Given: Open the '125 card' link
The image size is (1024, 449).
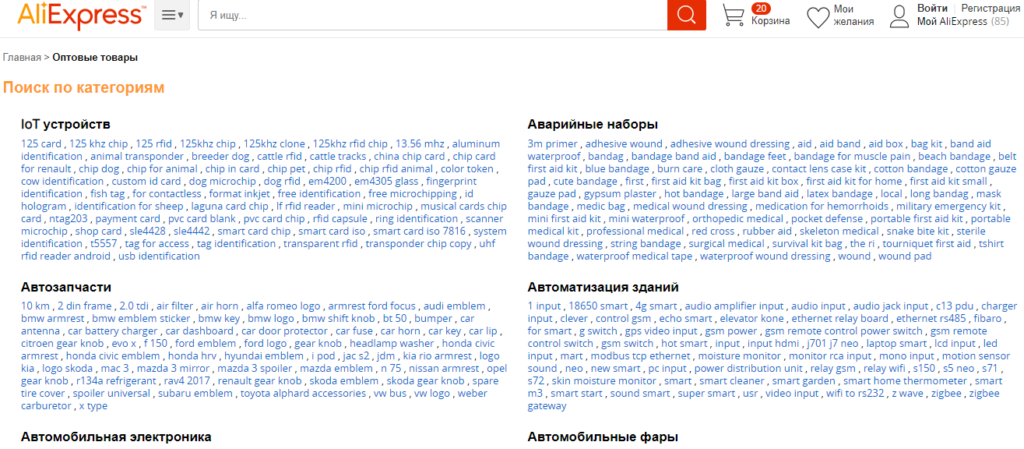Looking at the screenshot, I should tap(42, 144).
